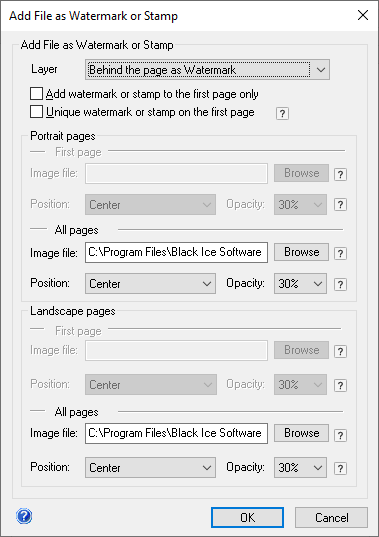
Task: Open the Layer dropdown
Action: [x=207, y=70]
